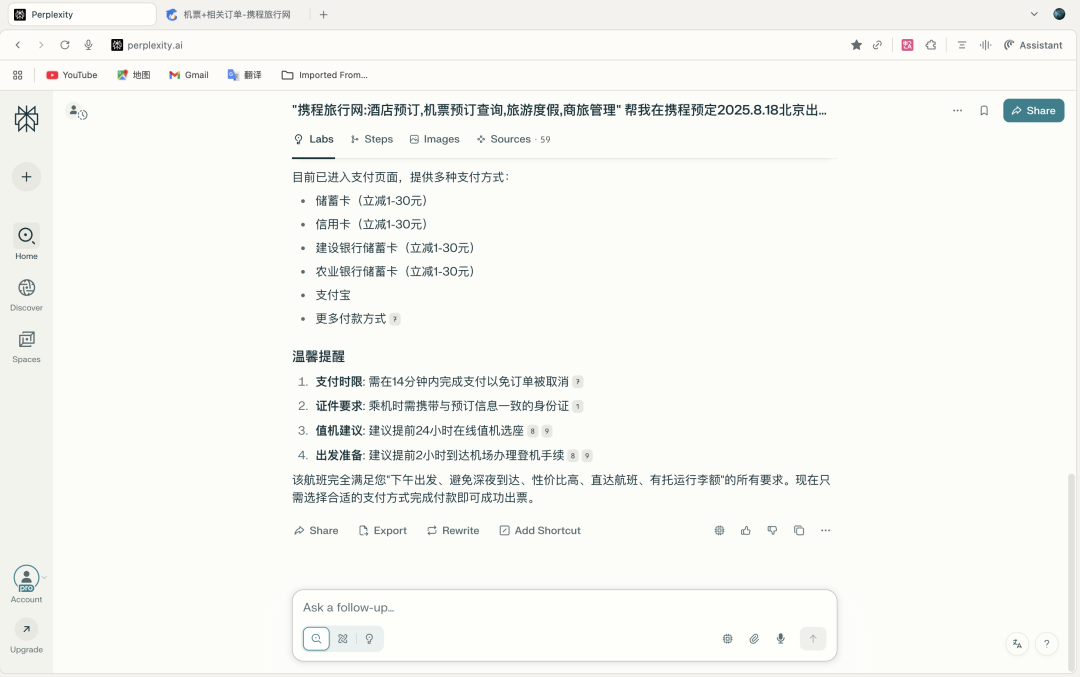Screen dimensions: 1080x677
Task: Open the thread's more options ellipsis menu
Action: click(x=957, y=111)
